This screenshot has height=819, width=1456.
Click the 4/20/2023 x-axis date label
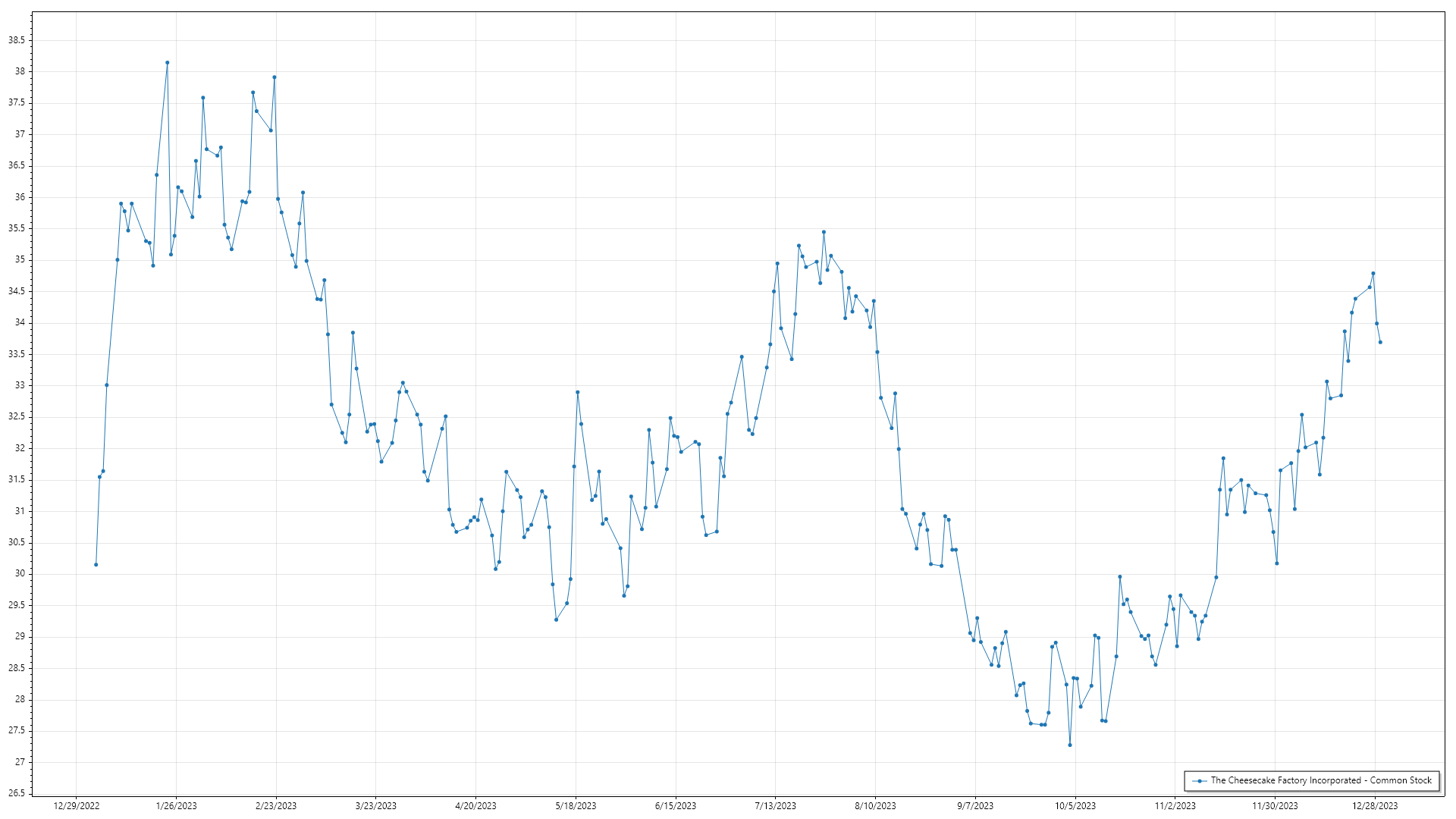tap(475, 806)
